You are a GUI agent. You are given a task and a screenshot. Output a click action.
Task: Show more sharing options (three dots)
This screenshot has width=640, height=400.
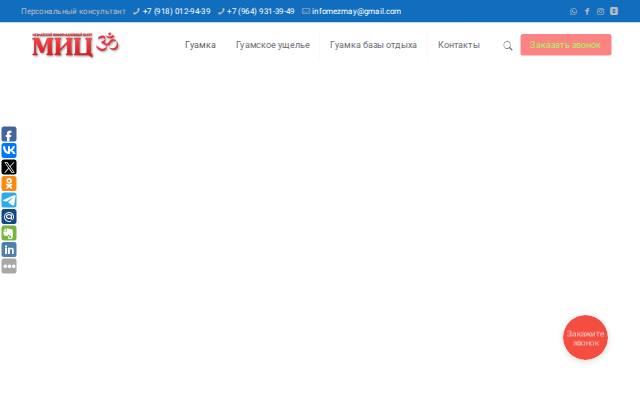coord(9,266)
